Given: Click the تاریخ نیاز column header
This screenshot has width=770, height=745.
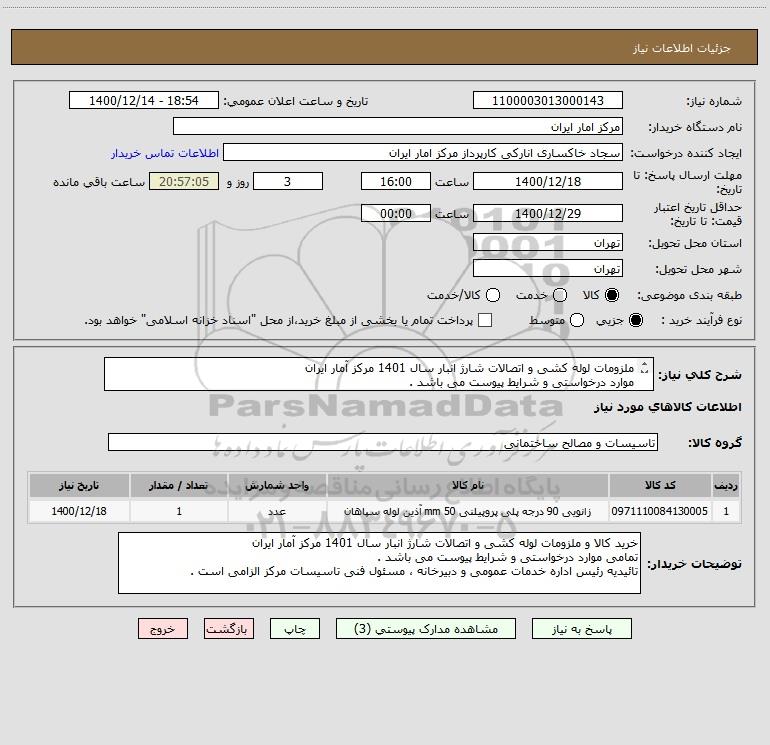Looking at the screenshot, I should pos(79,485).
